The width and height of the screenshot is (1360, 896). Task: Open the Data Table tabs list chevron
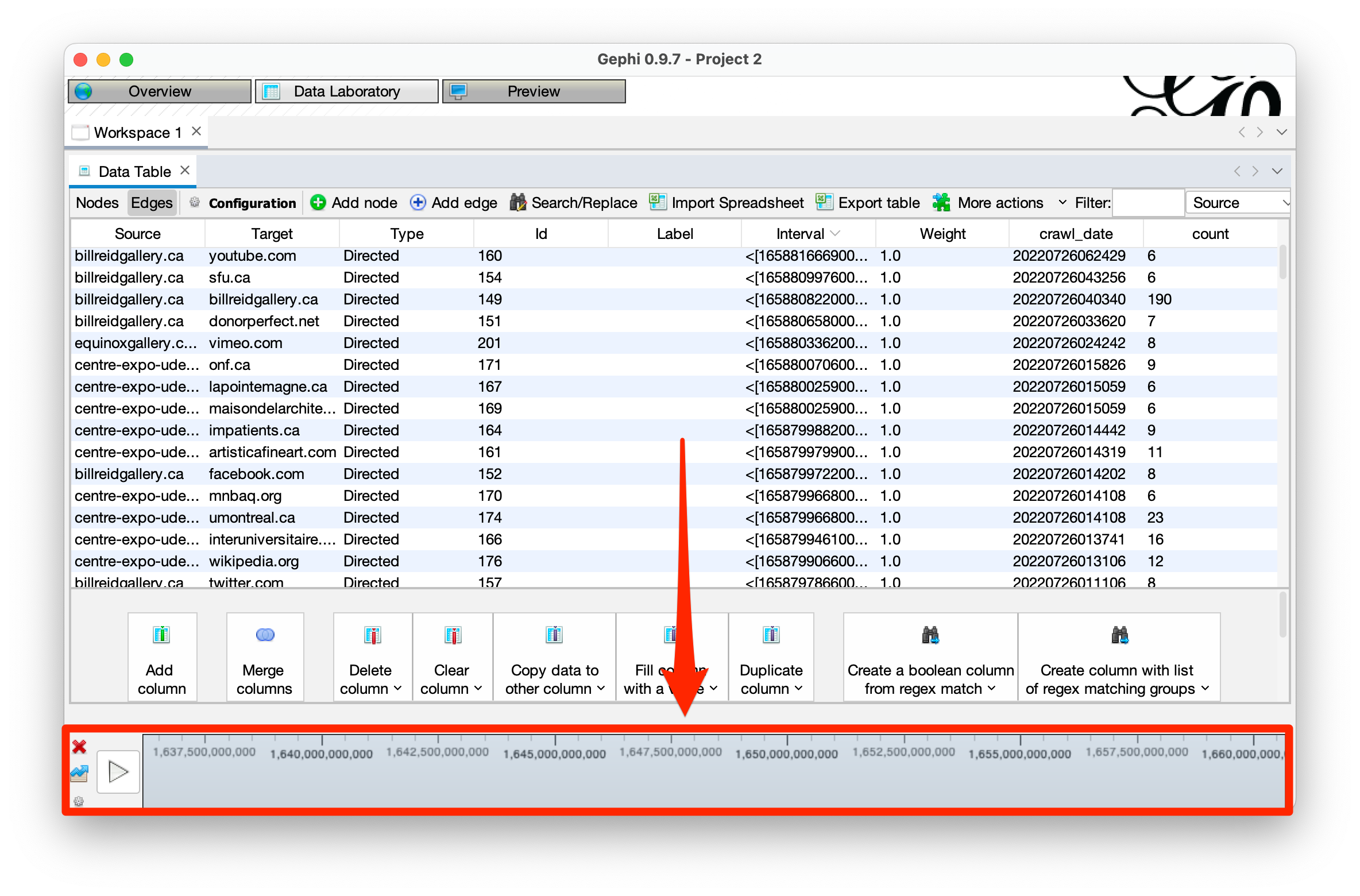click(1277, 171)
